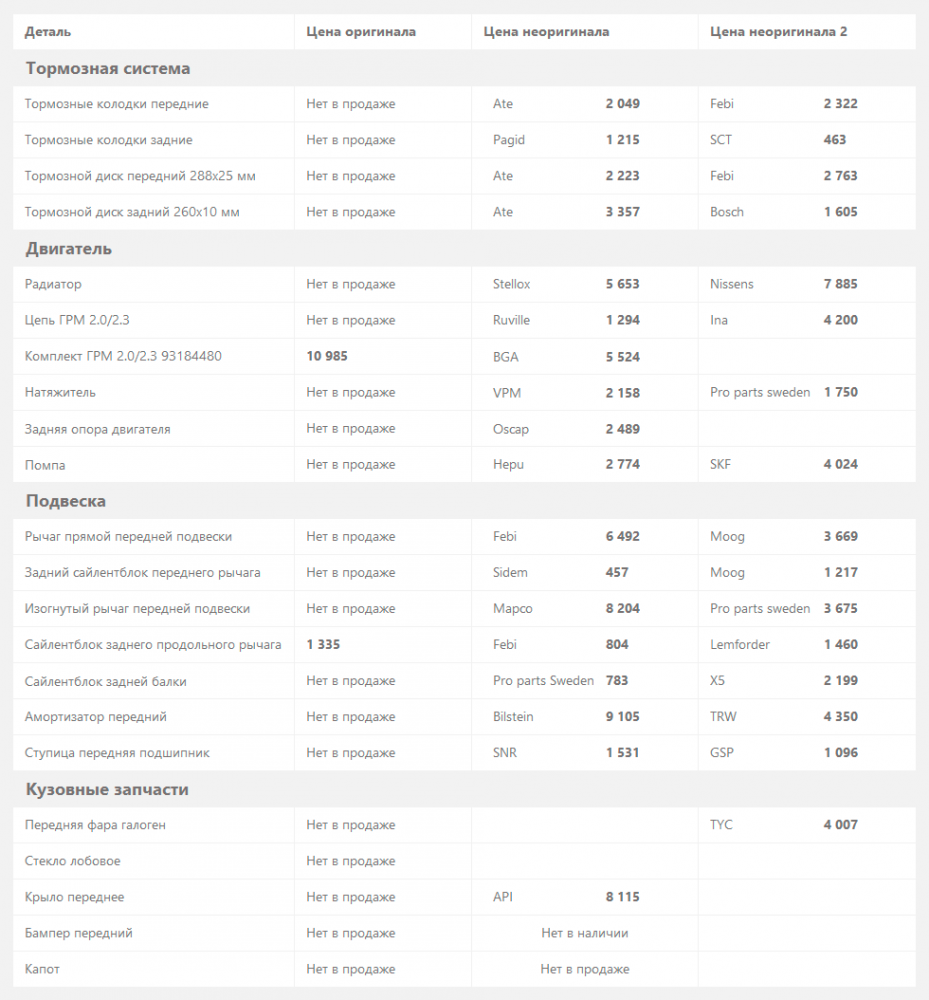Click the "Подвеска" section heading
This screenshot has width=929, height=1000.
(65, 501)
